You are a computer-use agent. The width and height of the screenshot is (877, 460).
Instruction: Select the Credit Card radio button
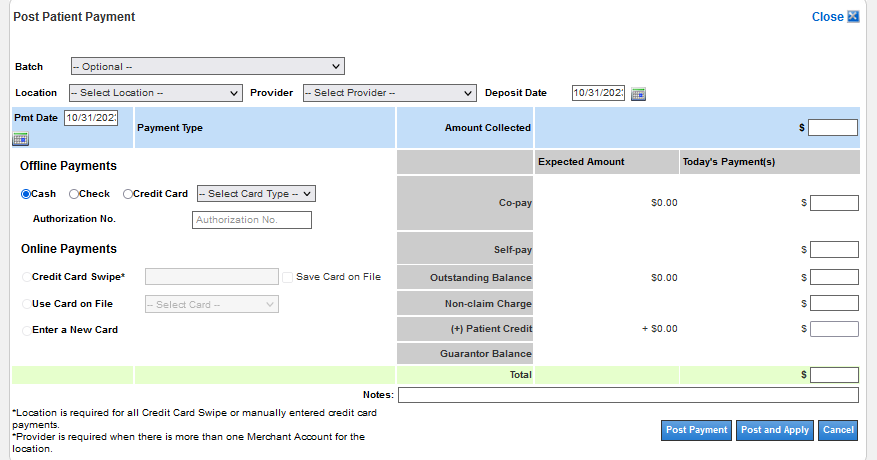[x=127, y=194]
